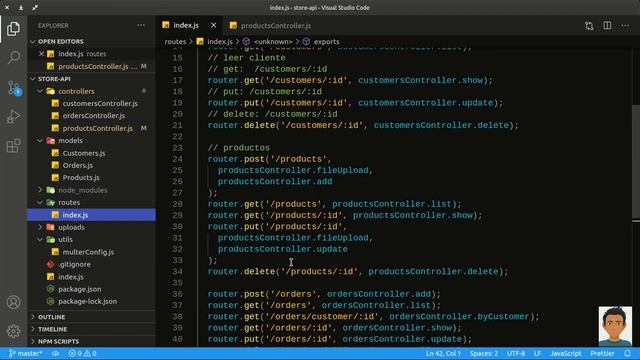Close the index.js editor tab

tap(213, 25)
